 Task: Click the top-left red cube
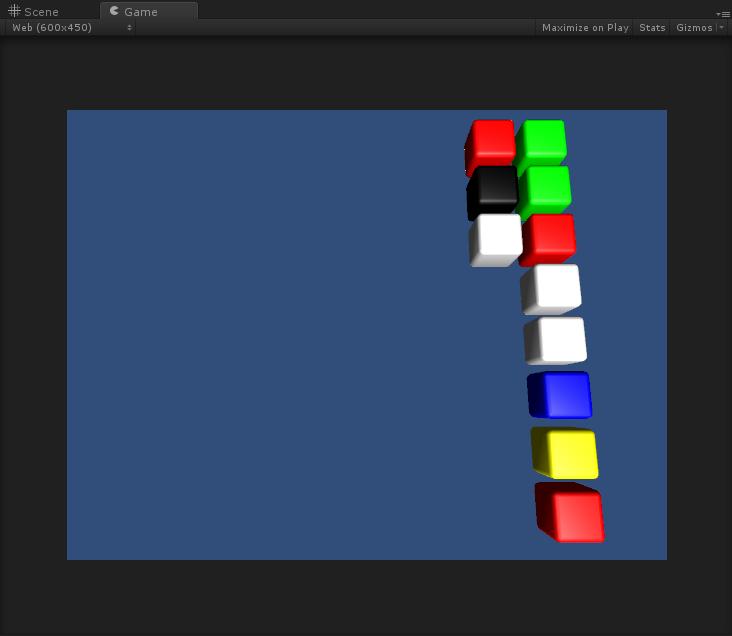pyautogui.click(x=491, y=145)
